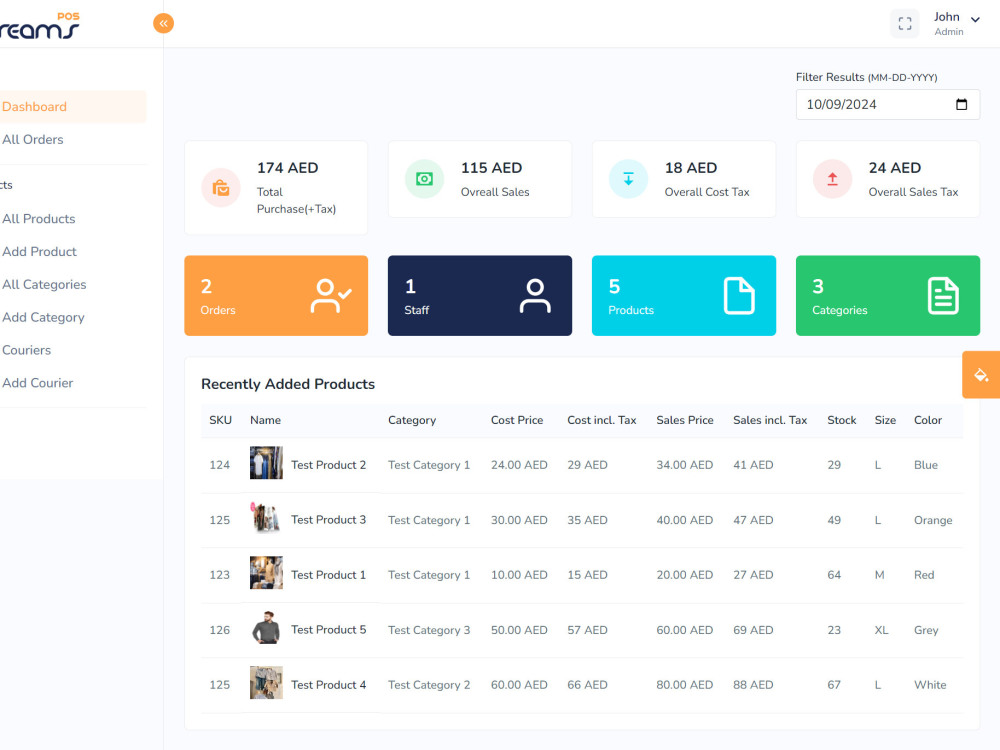1000x750 pixels.
Task: Click the 80.00 AED sales price cell
Action: (x=684, y=684)
